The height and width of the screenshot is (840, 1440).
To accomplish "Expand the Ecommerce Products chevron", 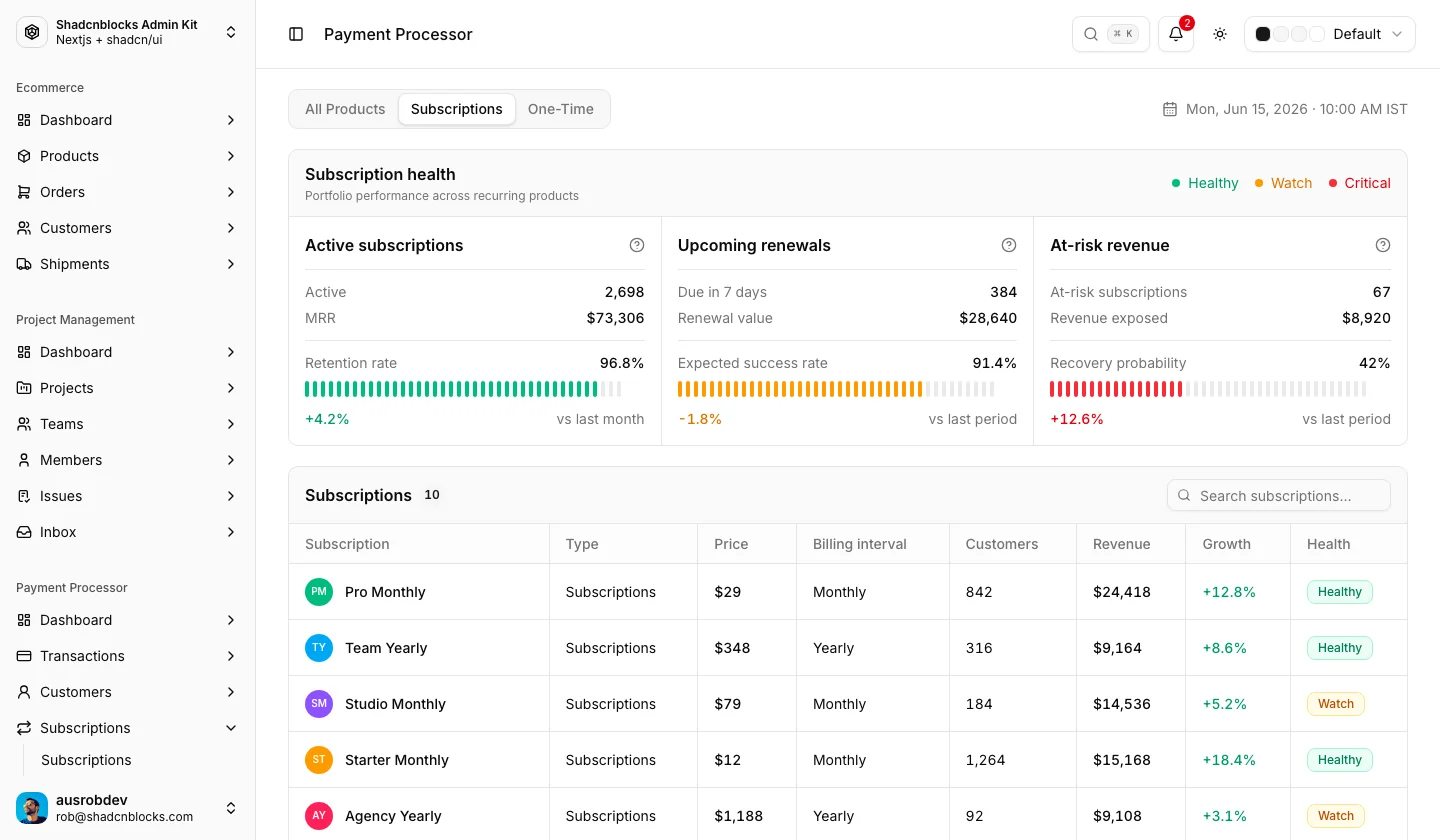I will pyautogui.click(x=231, y=156).
